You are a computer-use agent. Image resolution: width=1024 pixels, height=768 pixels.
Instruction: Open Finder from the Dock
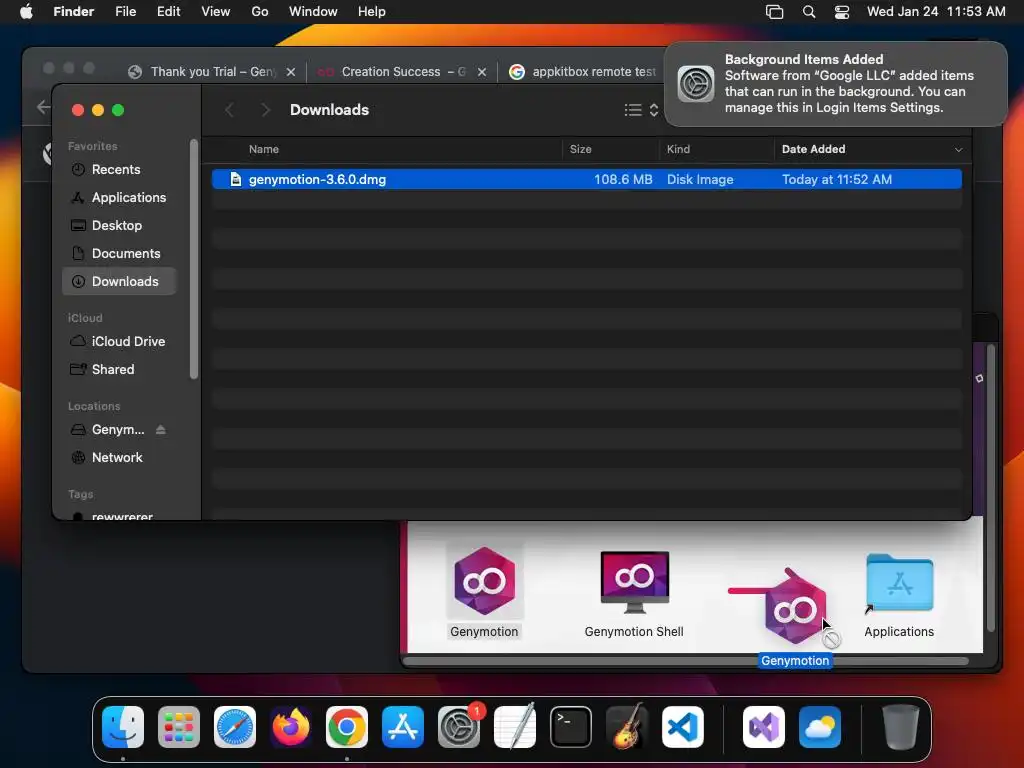click(123, 727)
